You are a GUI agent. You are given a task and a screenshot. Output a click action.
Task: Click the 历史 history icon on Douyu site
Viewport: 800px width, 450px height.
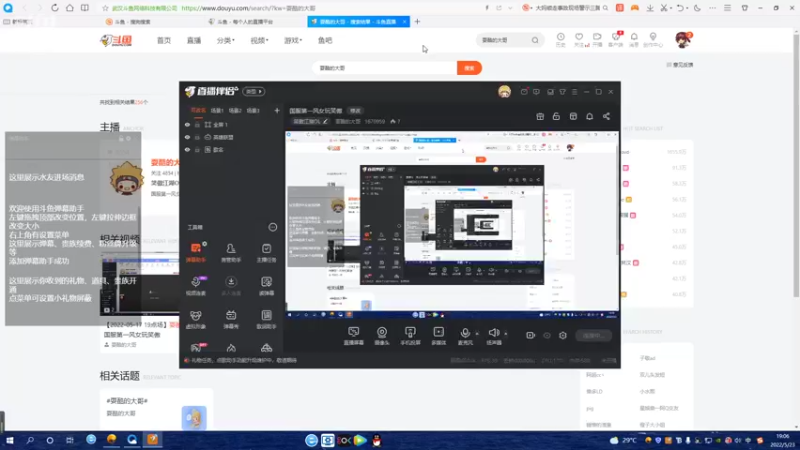[x=560, y=40]
